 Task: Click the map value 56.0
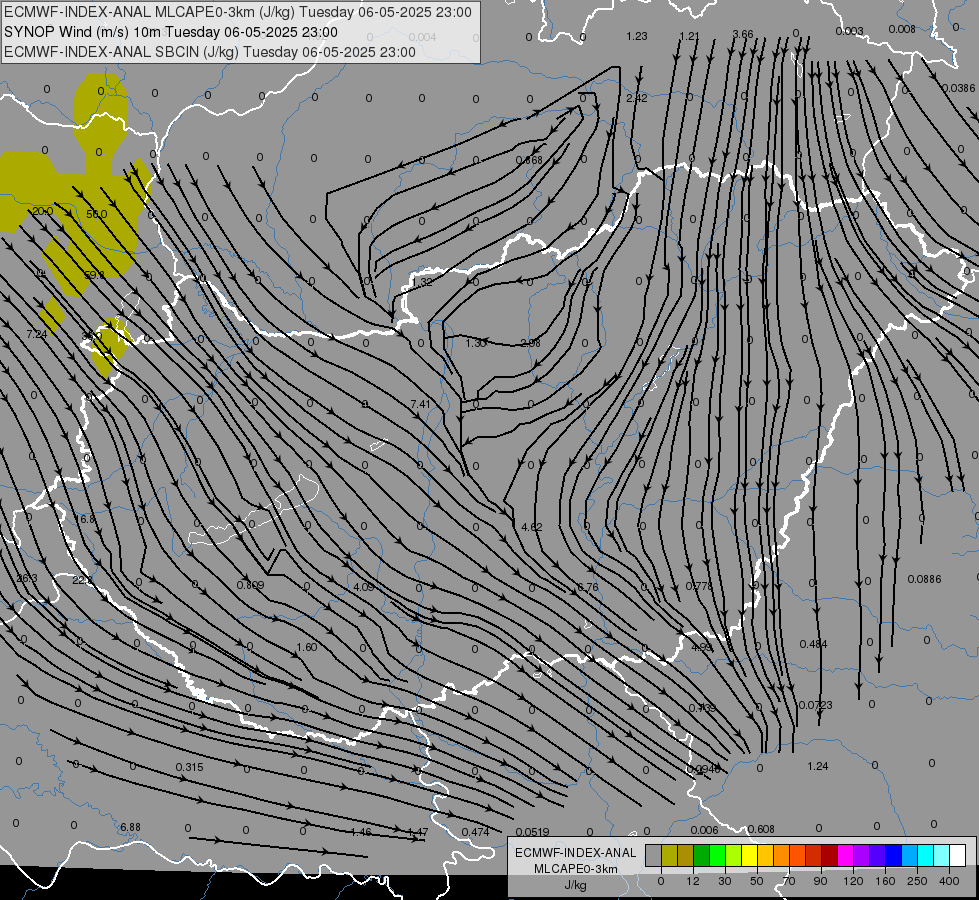click(97, 214)
